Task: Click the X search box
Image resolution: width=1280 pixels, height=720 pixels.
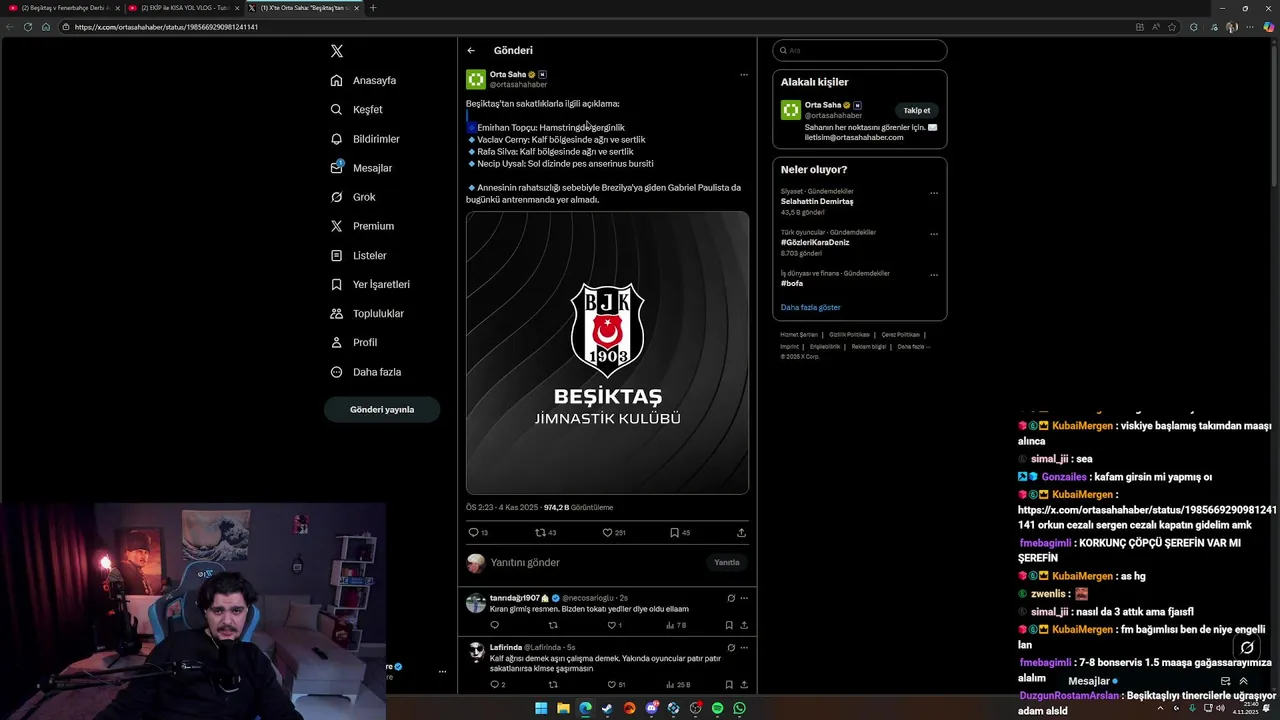Action: click(860, 50)
